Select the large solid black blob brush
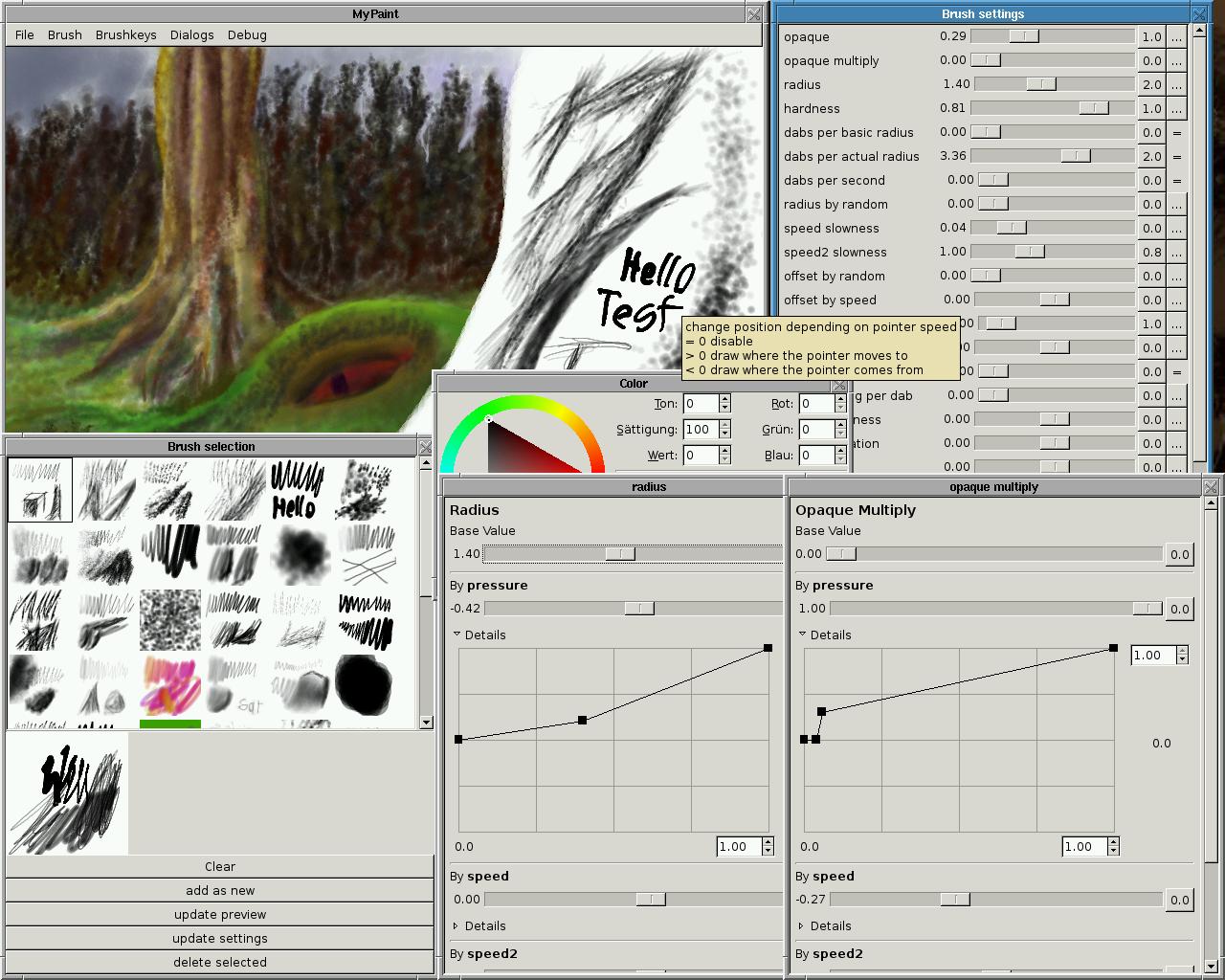 click(x=364, y=684)
